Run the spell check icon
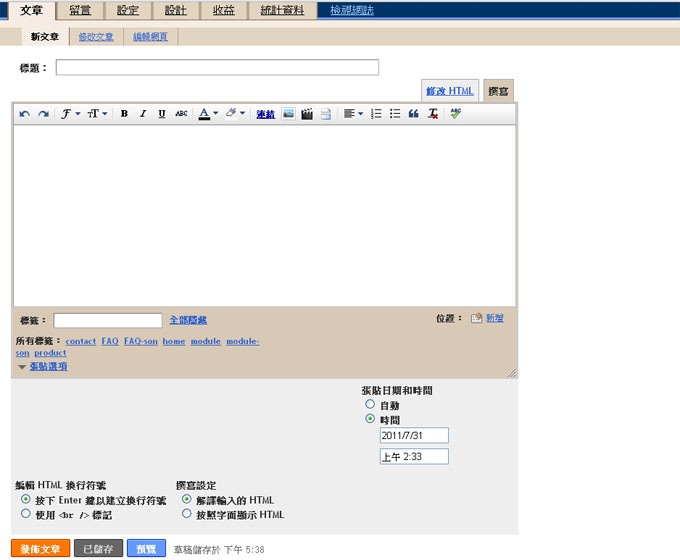680x560 pixels. click(455, 114)
